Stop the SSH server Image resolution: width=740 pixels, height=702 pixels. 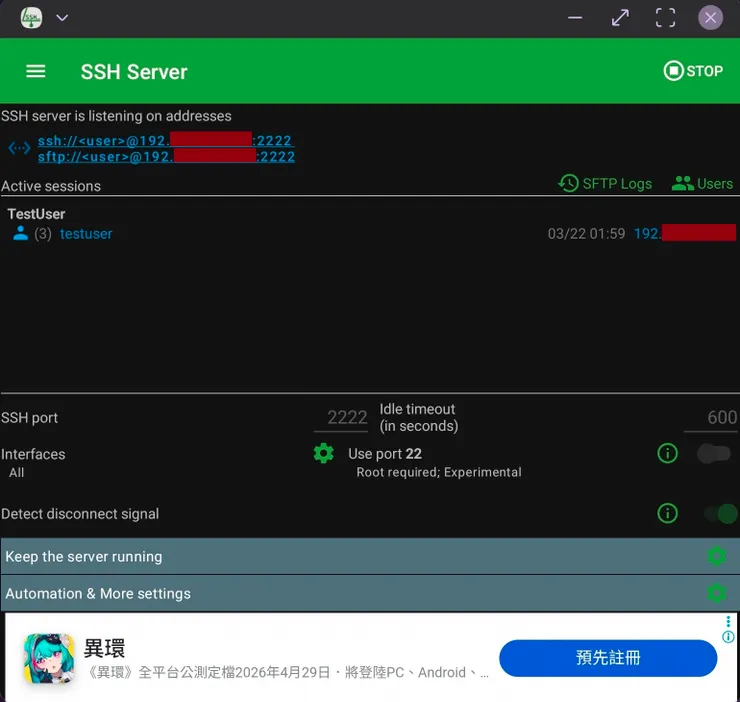[x=693, y=71]
